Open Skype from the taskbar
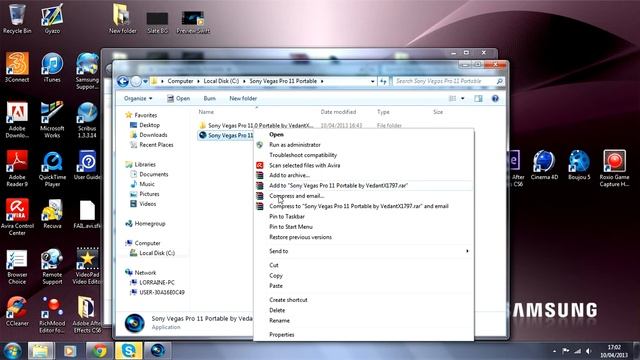This screenshot has height=360, width=640. click(x=129, y=351)
